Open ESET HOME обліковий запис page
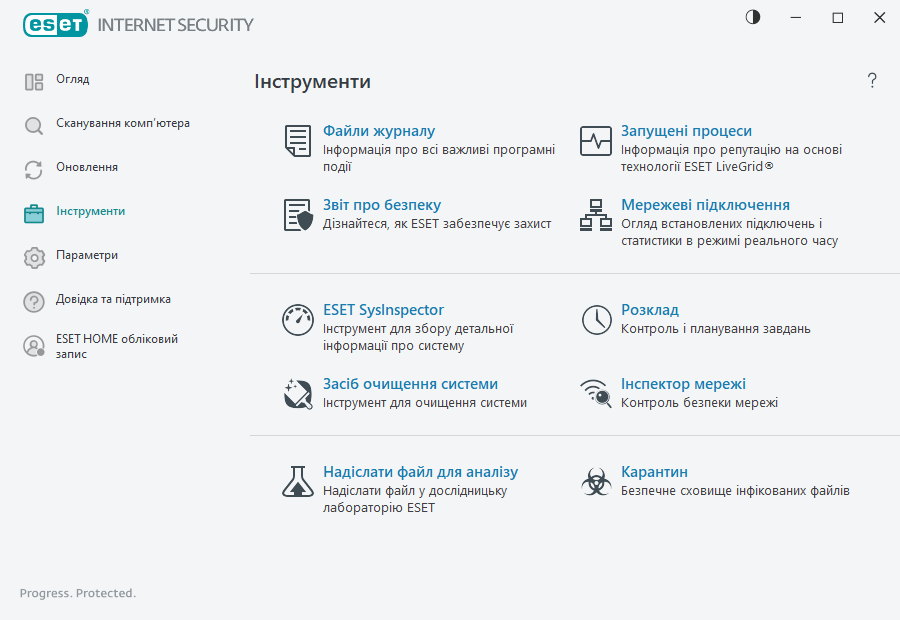Viewport: 900px width, 620px height. tap(117, 346)
